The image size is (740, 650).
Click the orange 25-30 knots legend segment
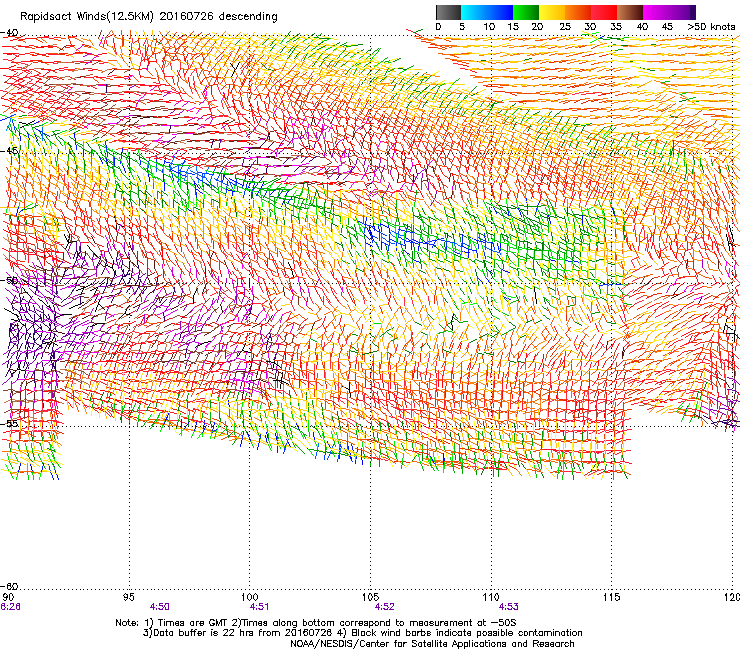coord(578,12)
